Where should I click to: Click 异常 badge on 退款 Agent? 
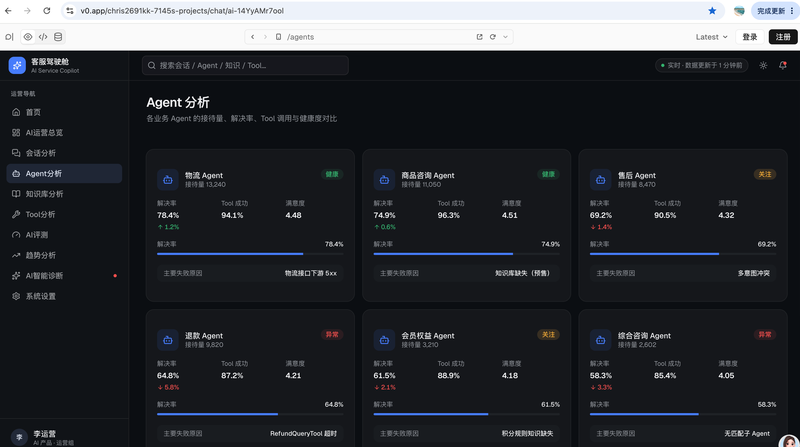pyautogui.click(x=332, y=335)
